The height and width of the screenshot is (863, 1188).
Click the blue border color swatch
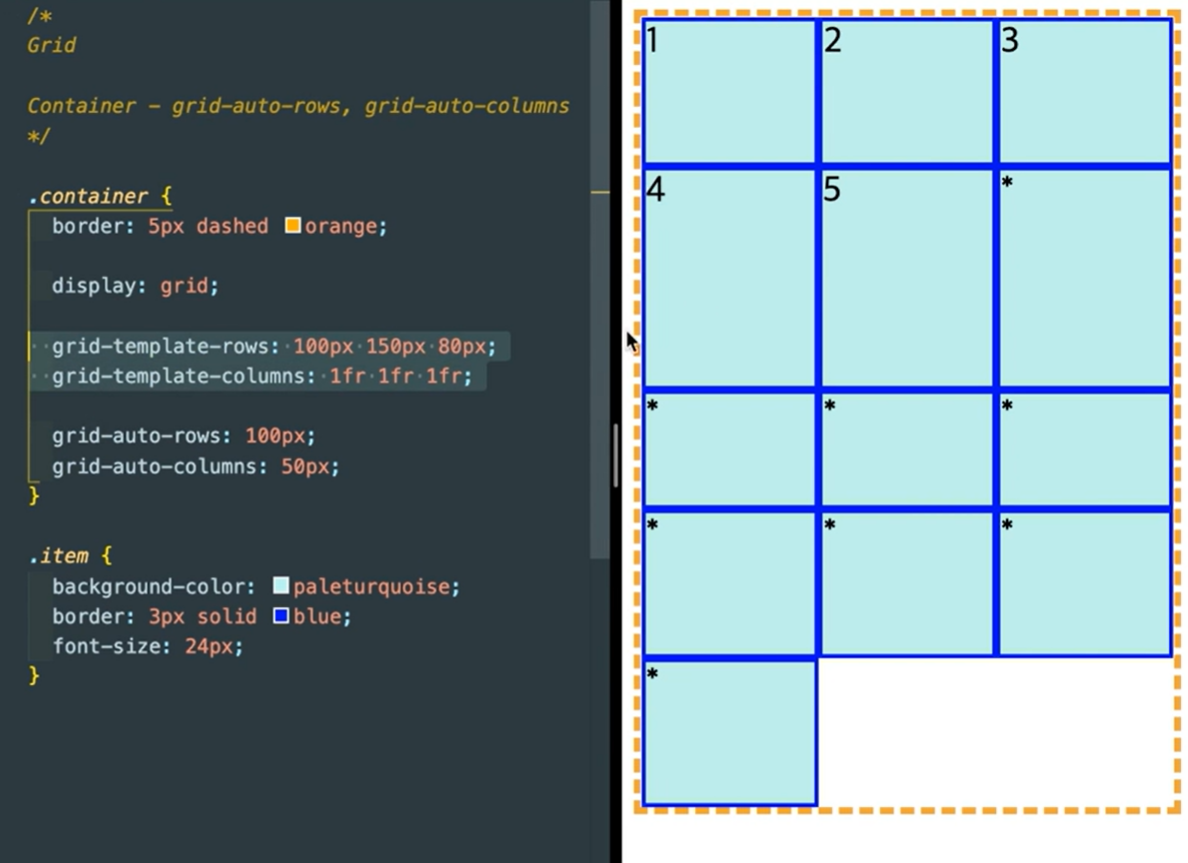[x=279, y=616]
